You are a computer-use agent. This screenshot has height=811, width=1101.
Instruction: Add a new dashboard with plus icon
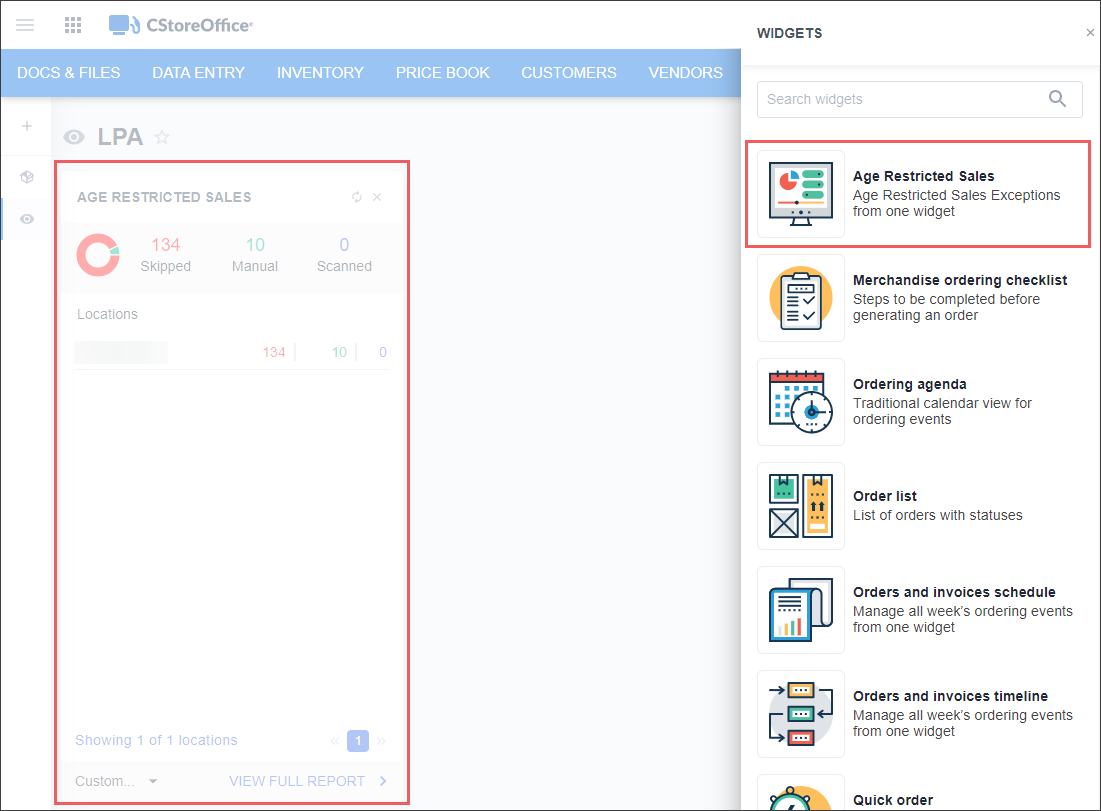(x=27, y=126)
